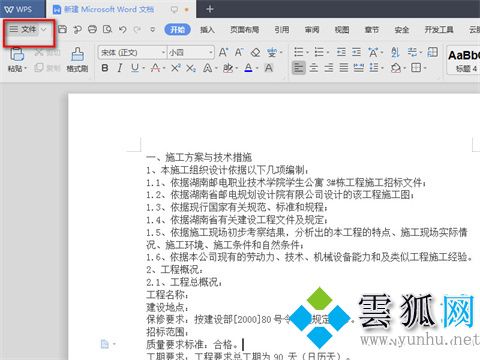Click the tab stops icon in paragraph group
480x360 pixels.
433,52
